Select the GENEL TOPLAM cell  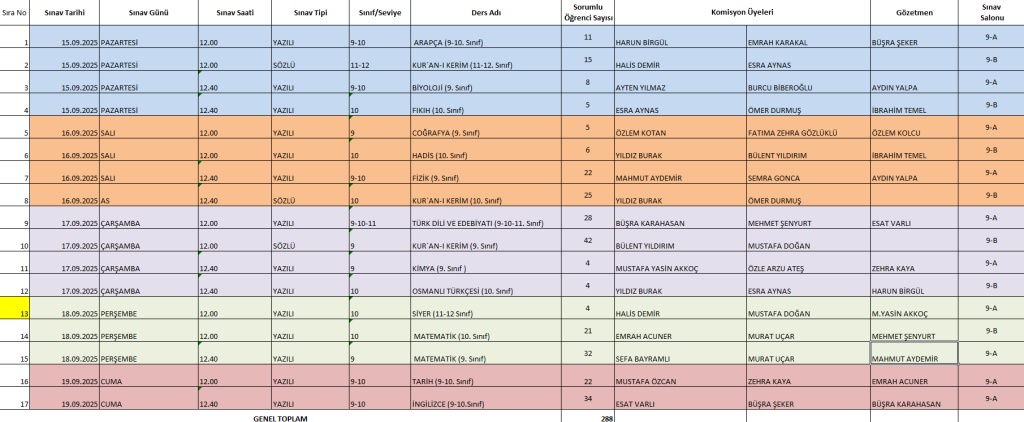pyautogui.click(x=280, y=418)
